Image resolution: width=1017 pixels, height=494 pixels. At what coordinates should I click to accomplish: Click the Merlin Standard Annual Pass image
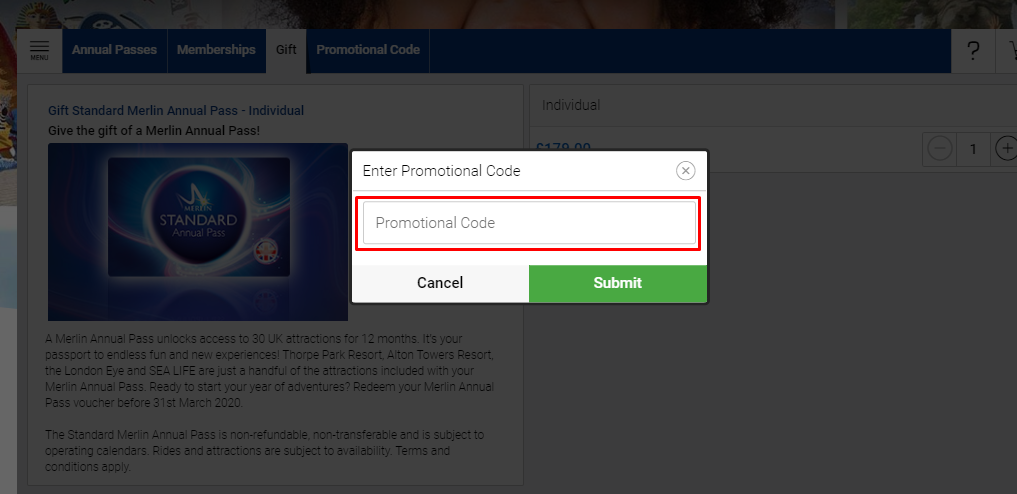coord(198,231)
